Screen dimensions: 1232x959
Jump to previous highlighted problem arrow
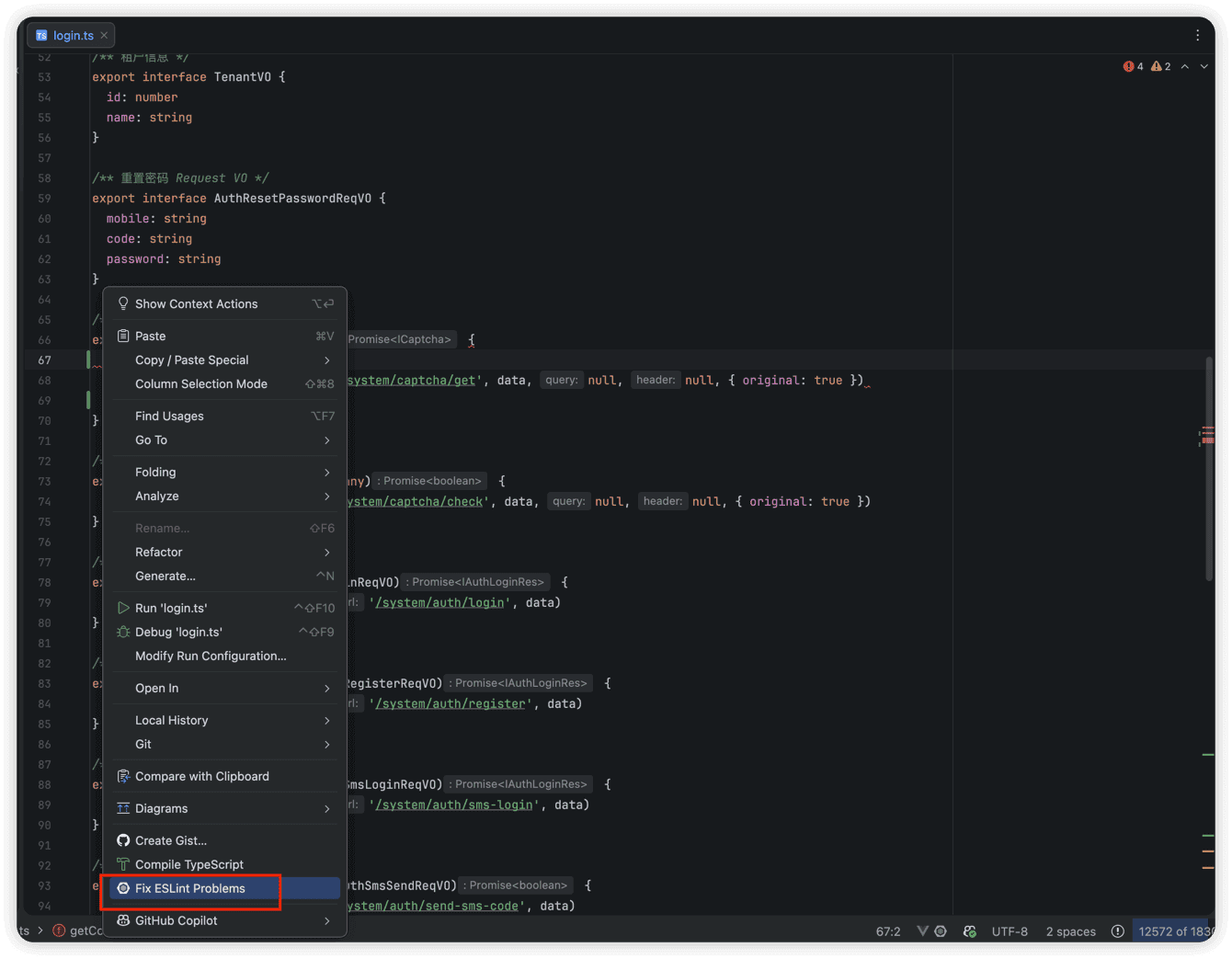click(x=1185, y=66)
